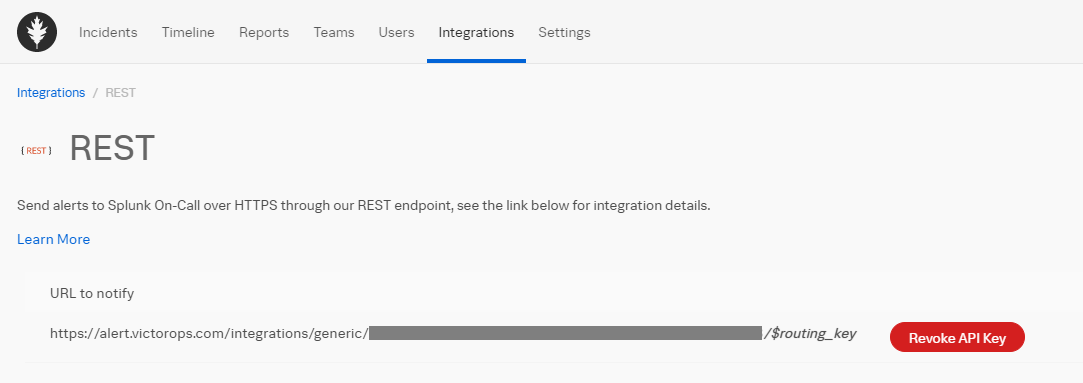Select the Users tab
Viewport: 1083px width, 383px height.
pos(396,32)
